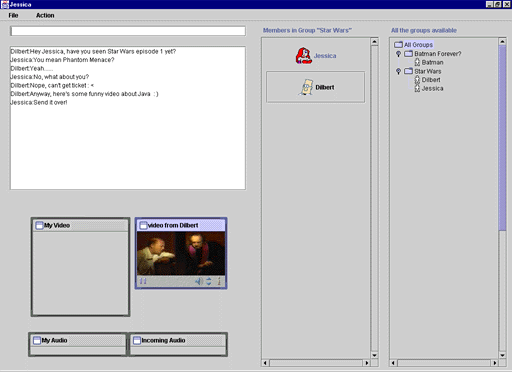Click the members panel scroll down arrow

click(x=374, y=355)
